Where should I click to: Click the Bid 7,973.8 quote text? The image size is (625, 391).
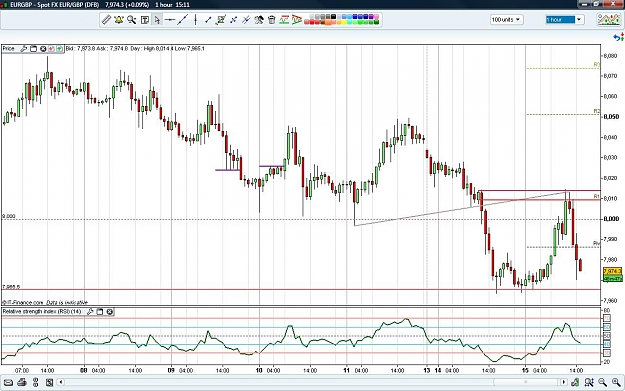(x=80, y=49)
